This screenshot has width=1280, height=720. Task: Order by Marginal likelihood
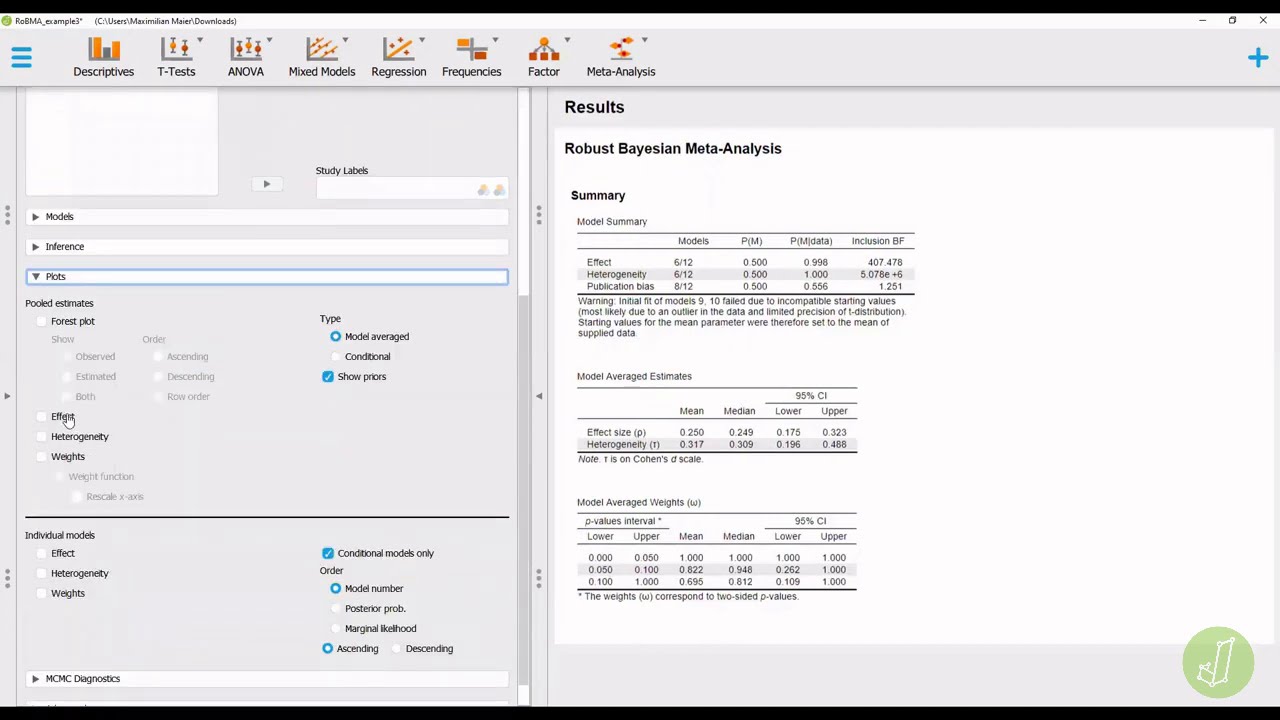click(x=336, y=628)
